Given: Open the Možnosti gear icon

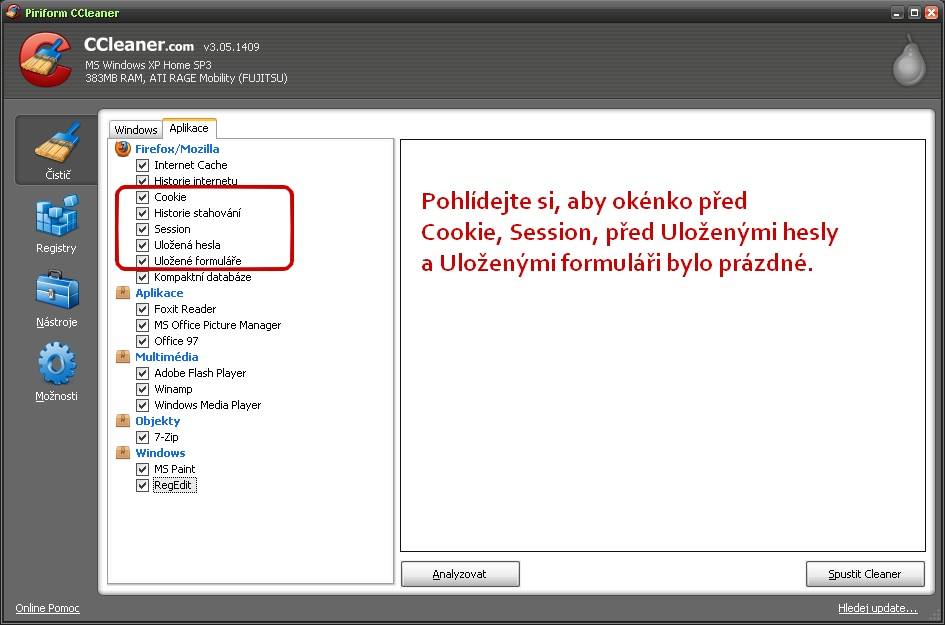Looking at the screenshot, I should 57,363.
